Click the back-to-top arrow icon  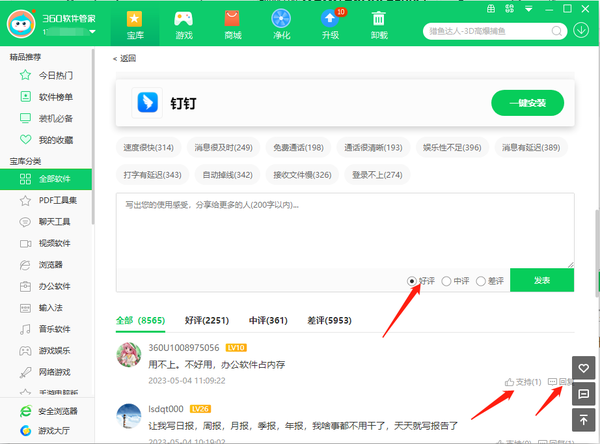[585, 420]
